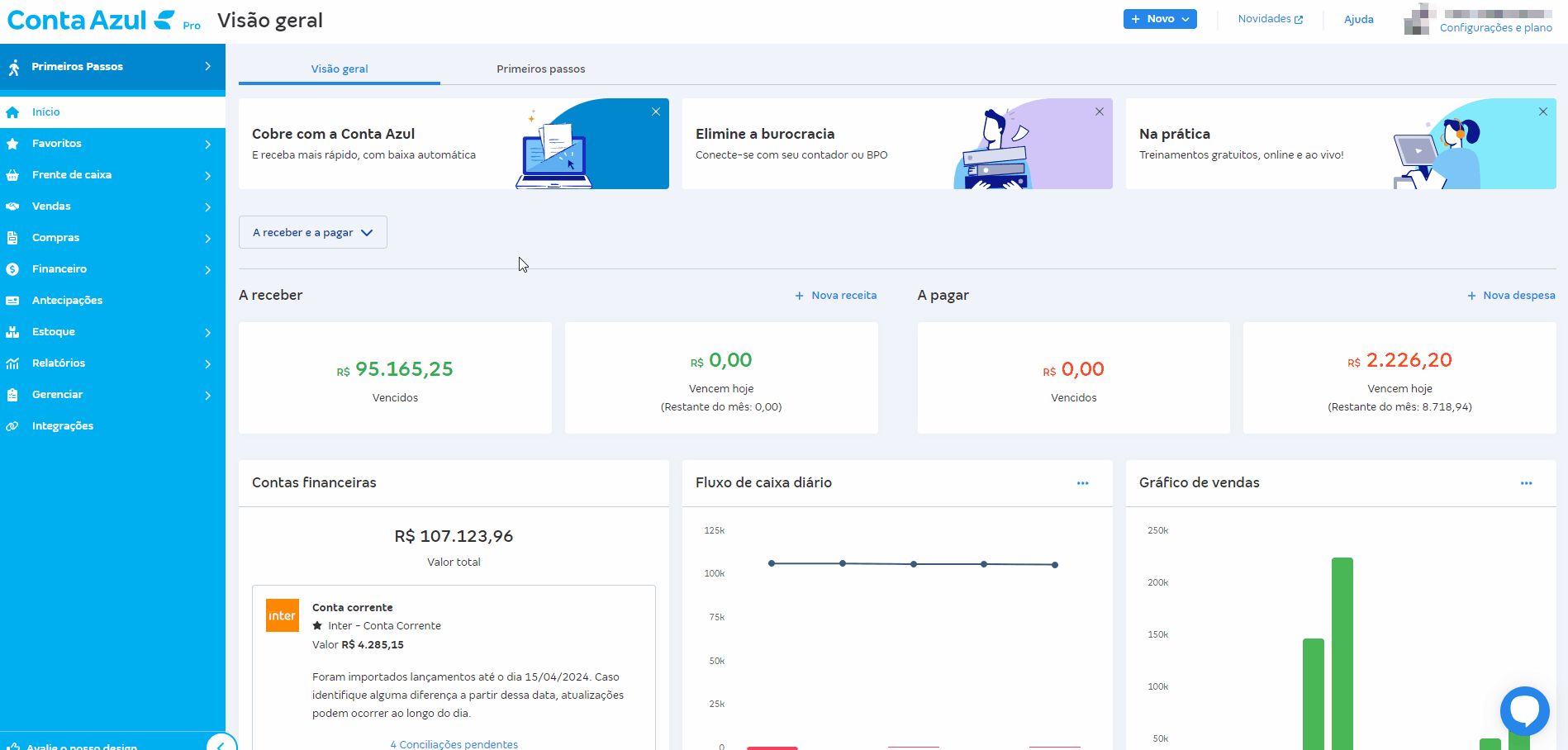Click the link icon beside Integrações
1568x750 pixels.
[x=12, y=426]
